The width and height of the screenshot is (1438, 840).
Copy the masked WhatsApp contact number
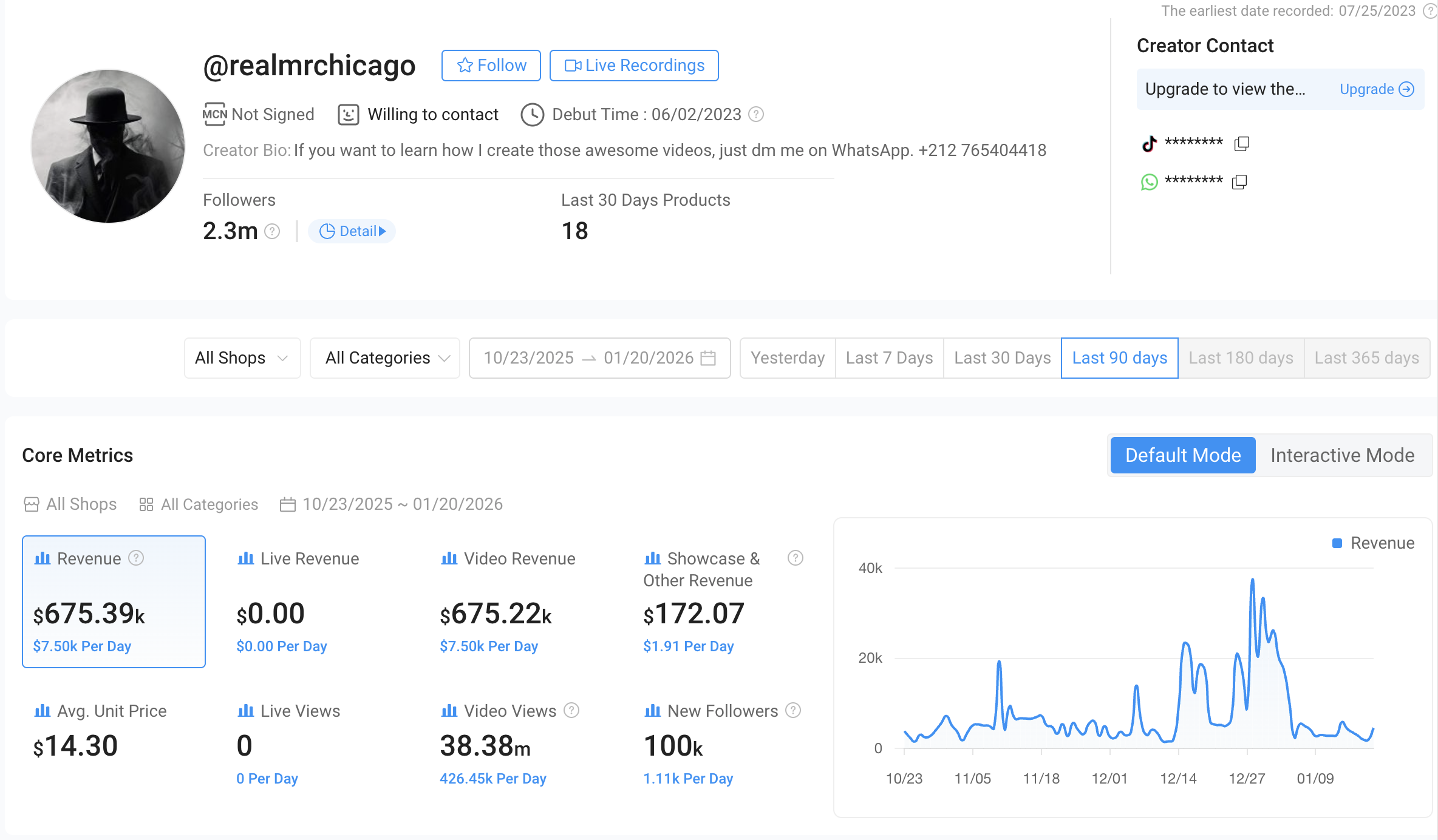pos(1239,182)
